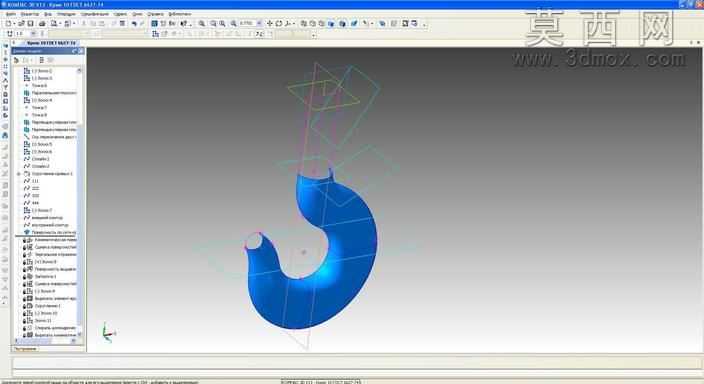Viewport: 704px width, 384px height.
Task: Pin the model tree panel header
Action: [75, 51]
